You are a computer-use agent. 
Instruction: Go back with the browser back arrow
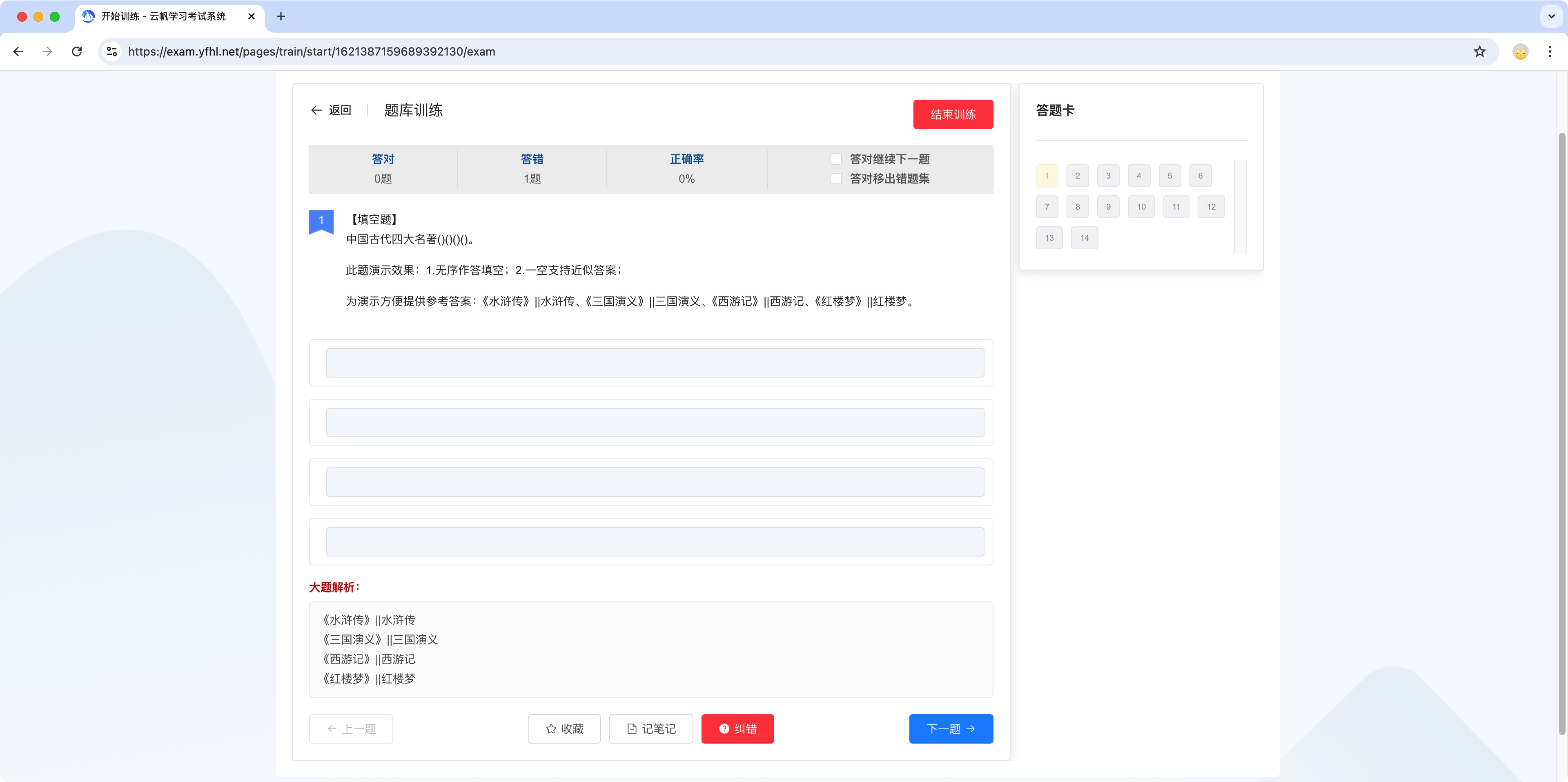point(18,52)
